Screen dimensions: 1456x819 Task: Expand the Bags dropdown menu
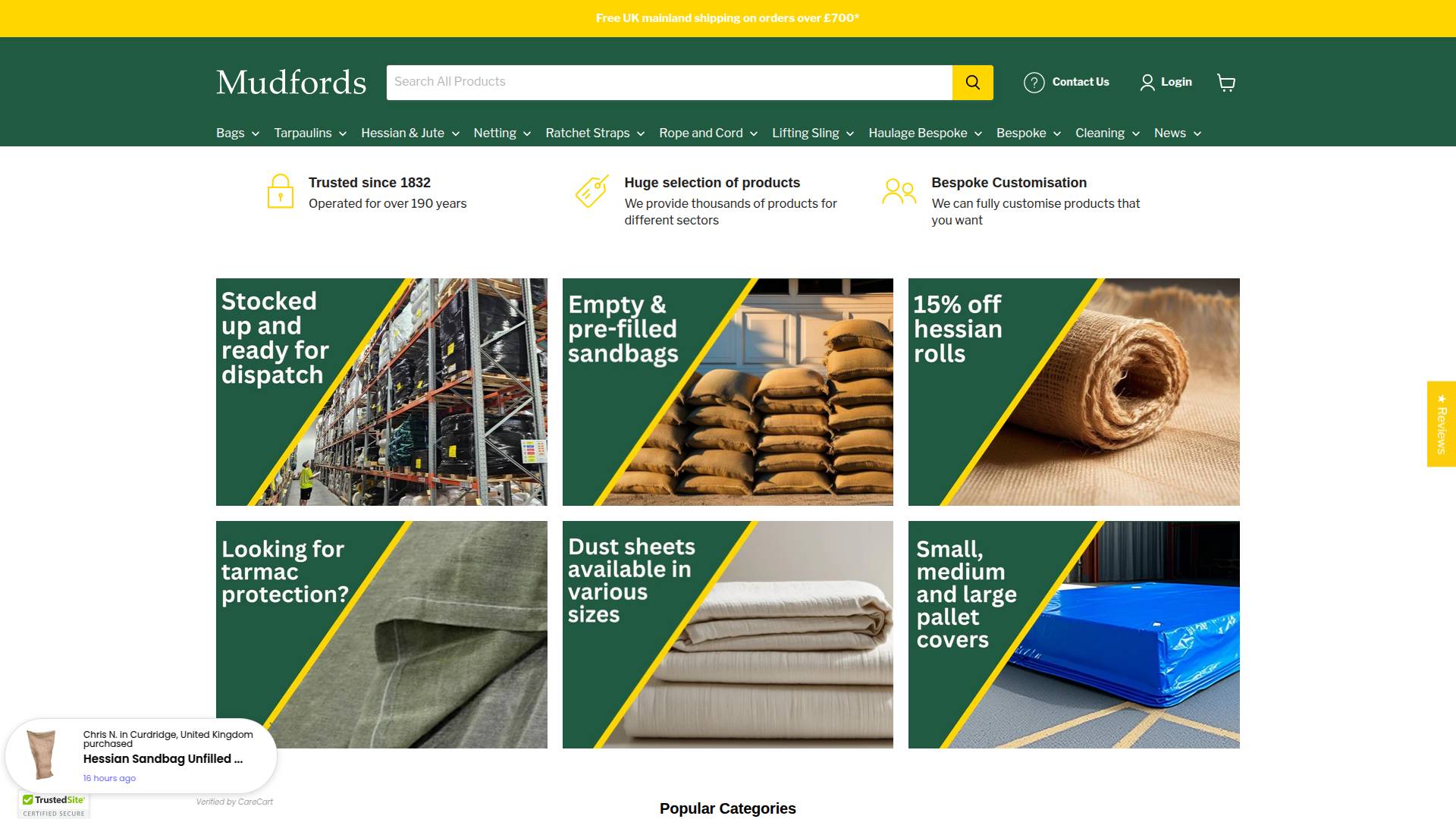point(237,133)
